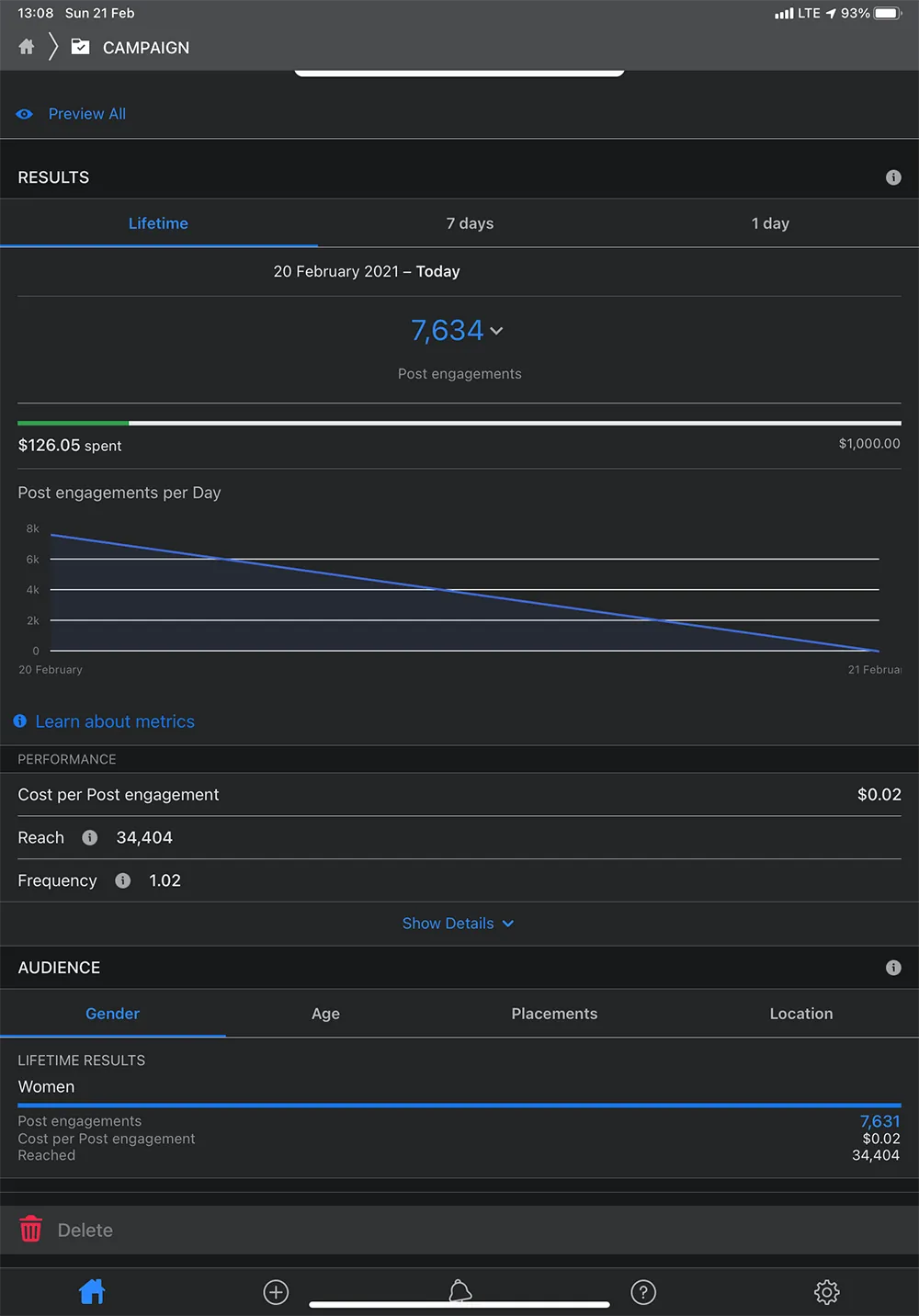919x1316 pixels.
Task: Open help via the question mark icon
Action: click(x=643, y=1292)
